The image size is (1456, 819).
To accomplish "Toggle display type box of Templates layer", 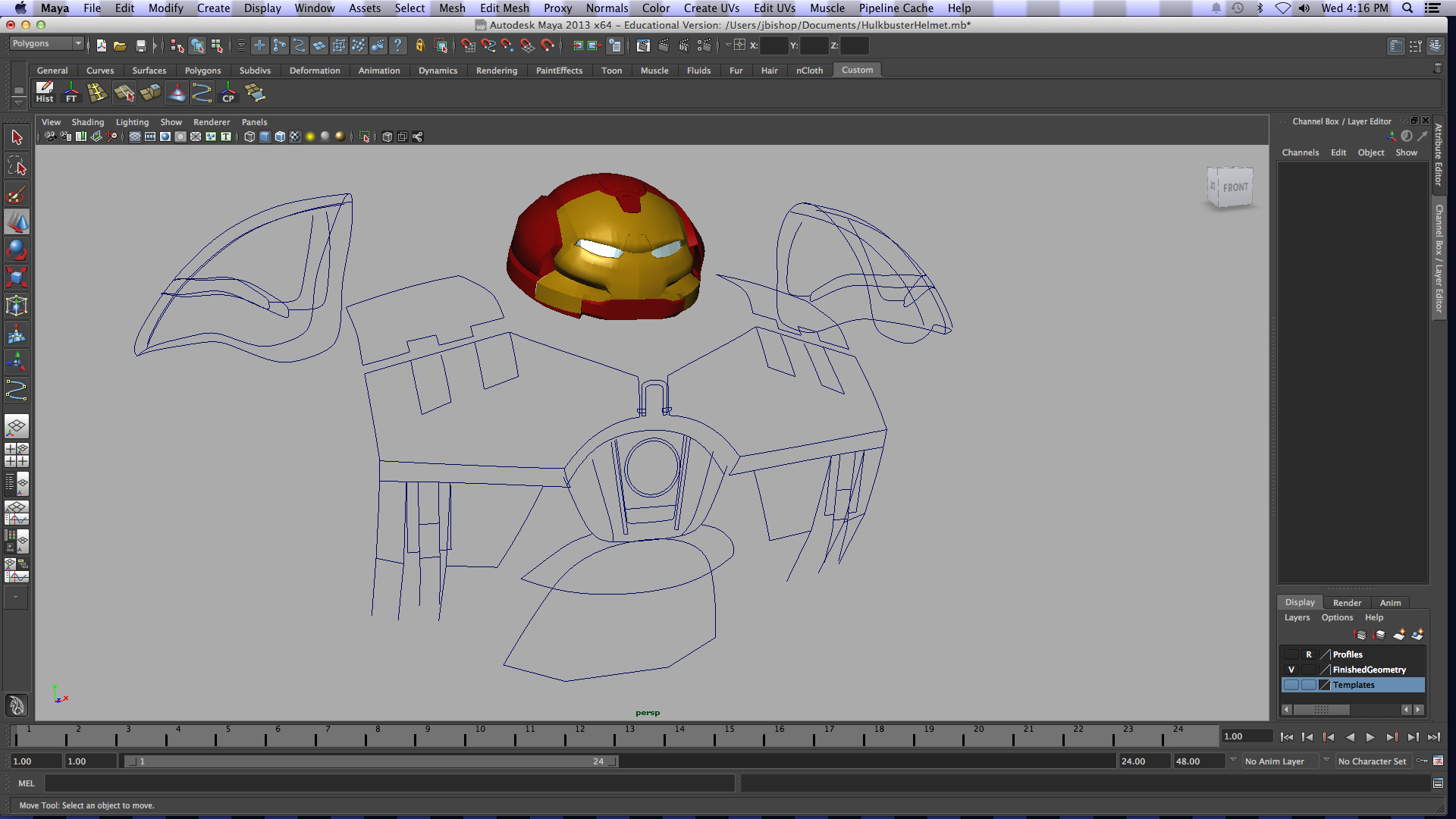I will click(x=1308, y=685).
